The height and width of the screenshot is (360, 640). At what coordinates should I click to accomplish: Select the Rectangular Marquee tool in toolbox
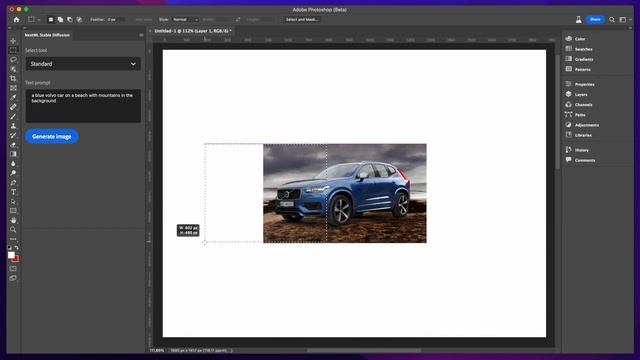pyautogui.click(x=13, y=50)
